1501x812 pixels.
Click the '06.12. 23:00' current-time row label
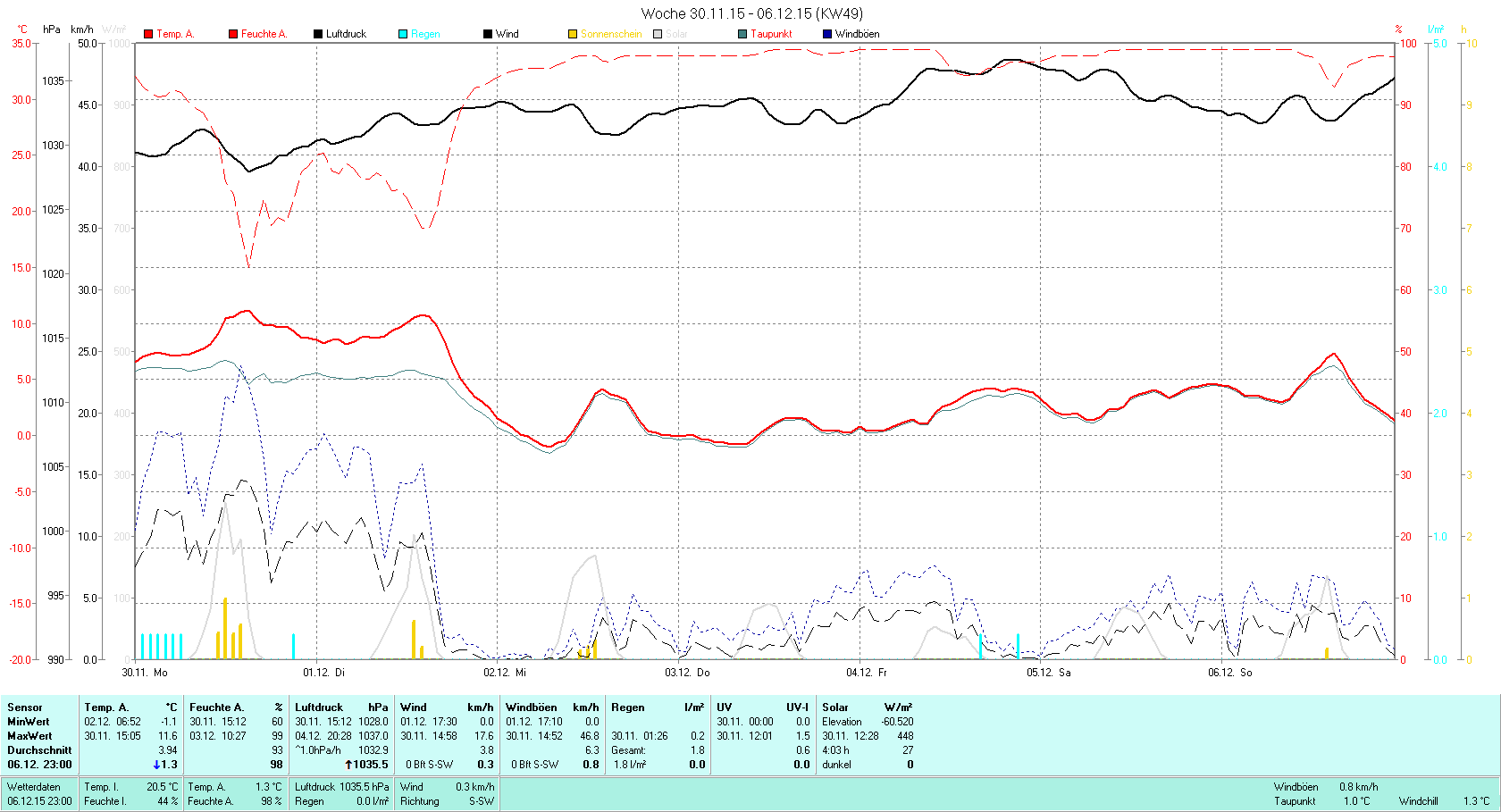click(39, 765)
